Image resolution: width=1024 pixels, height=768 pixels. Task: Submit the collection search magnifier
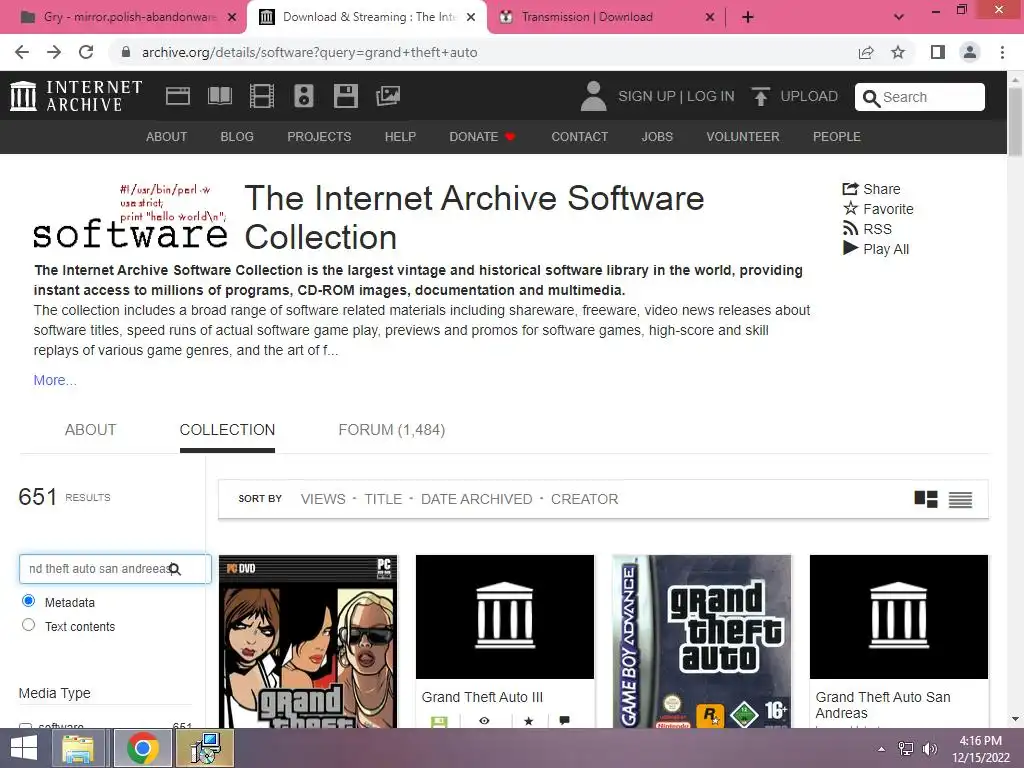pyautogui.click(x=174, y=569)
